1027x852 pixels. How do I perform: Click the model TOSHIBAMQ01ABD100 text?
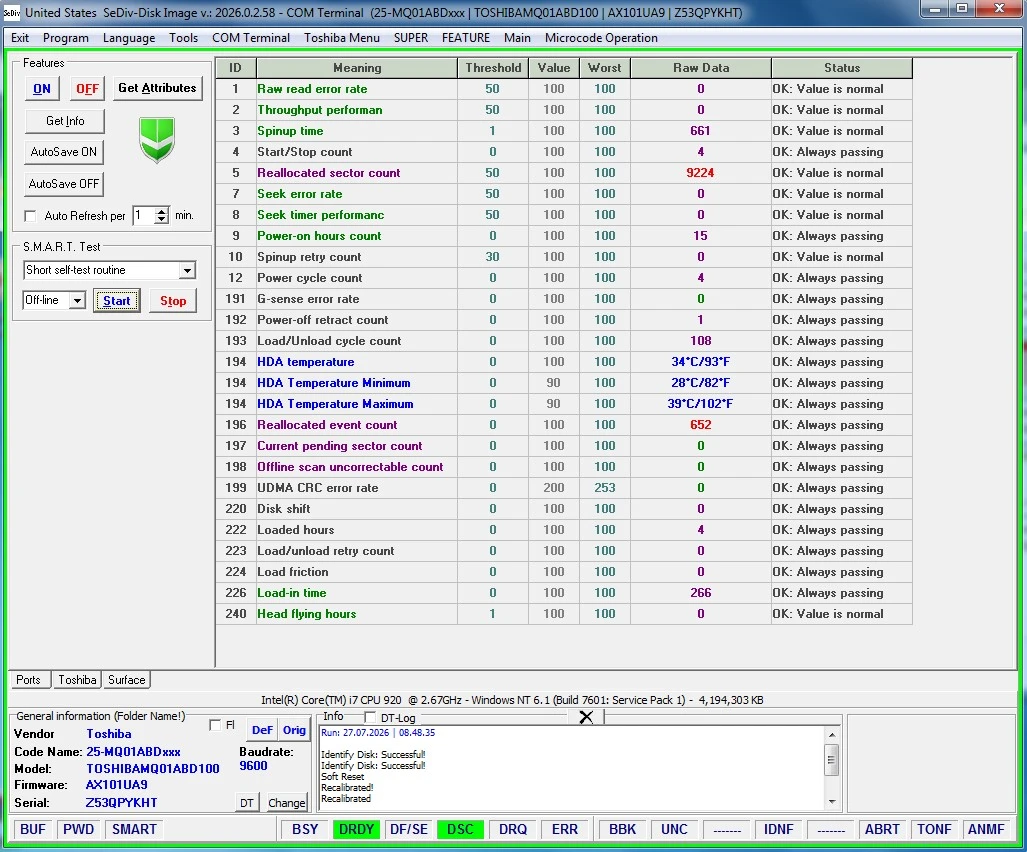click(153, 768)
